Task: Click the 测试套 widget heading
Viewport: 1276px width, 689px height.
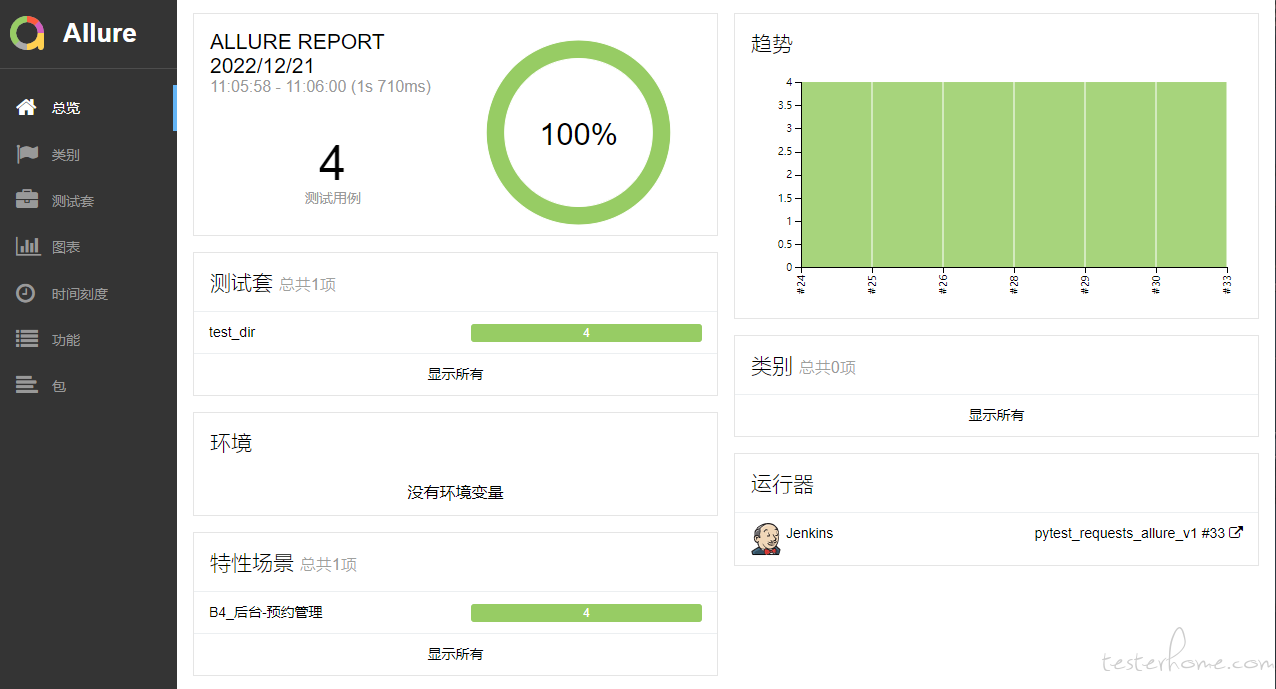Action: coord(241,283)
